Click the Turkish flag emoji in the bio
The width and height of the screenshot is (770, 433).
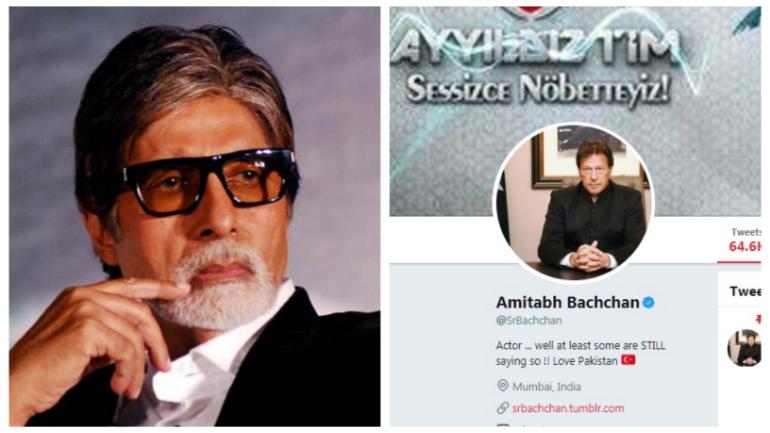pyautogui.click(x=628, y=360)
